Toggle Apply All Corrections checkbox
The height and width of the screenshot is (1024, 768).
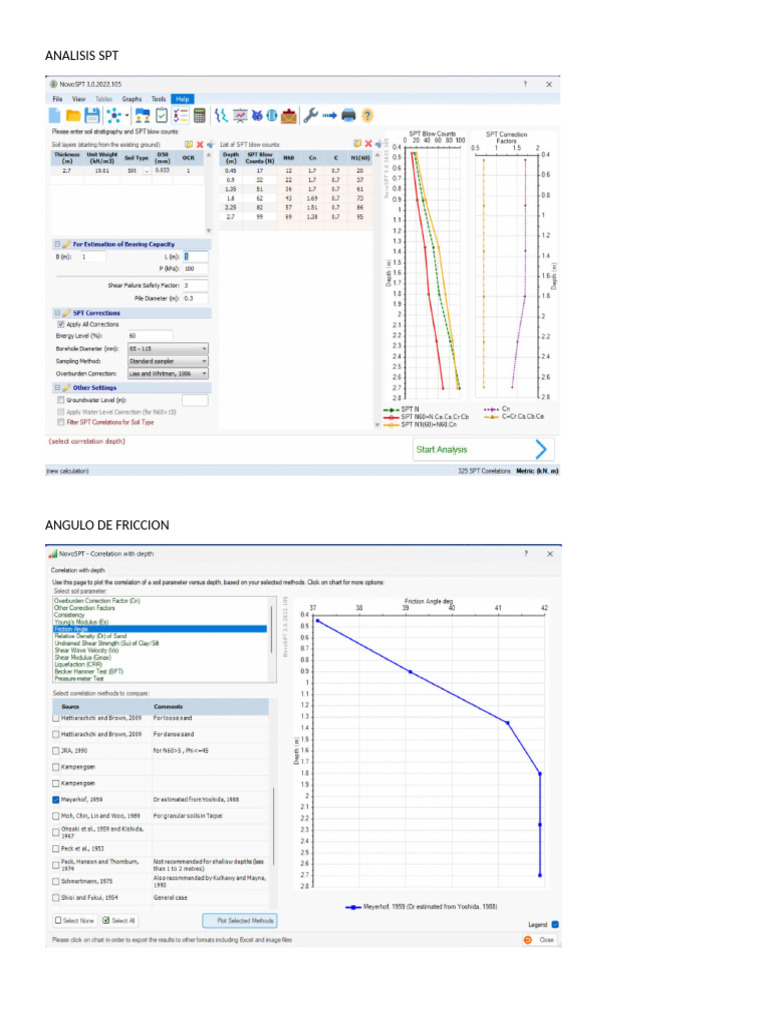(x=61, y=324)
